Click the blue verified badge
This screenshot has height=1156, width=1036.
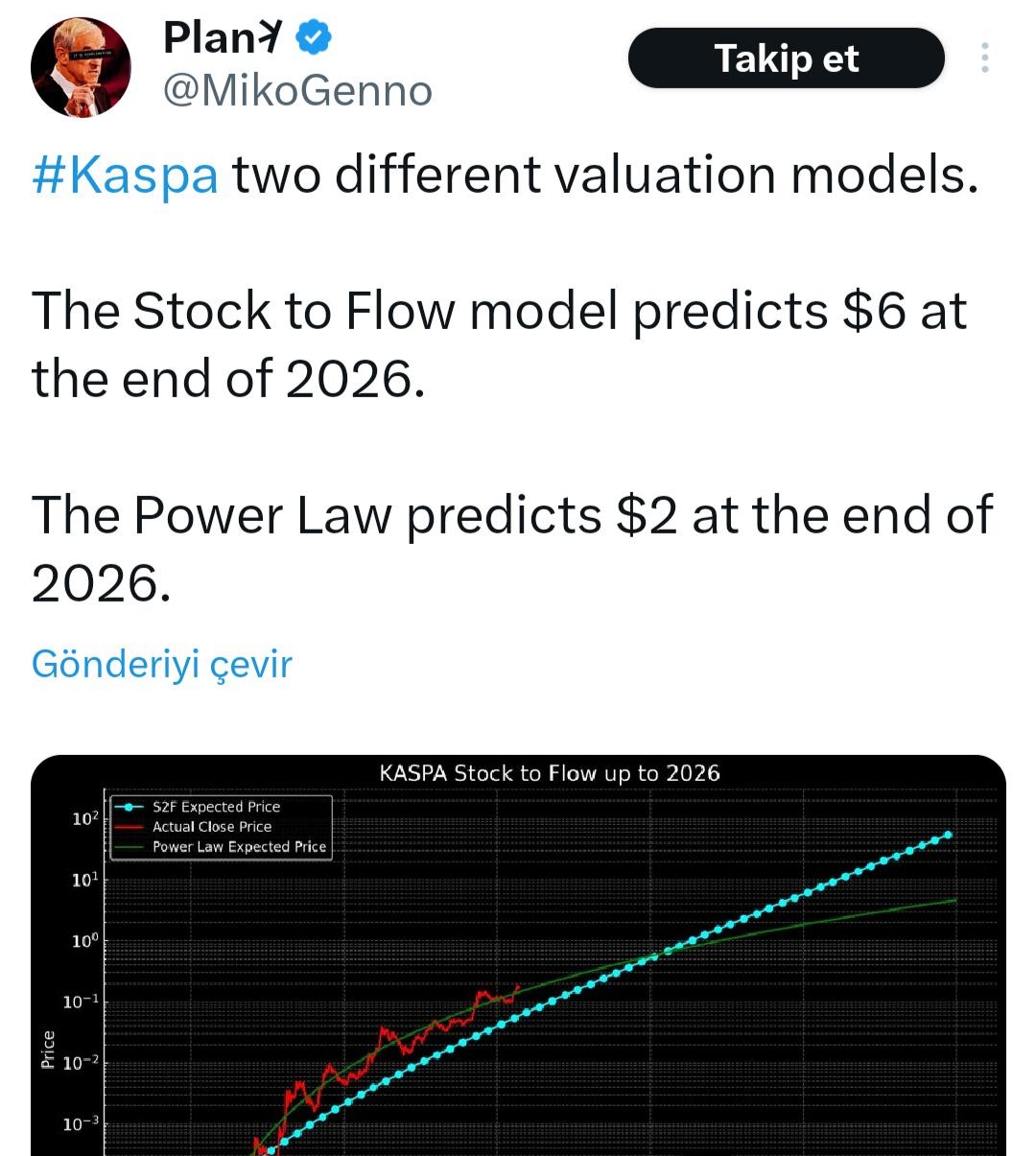pyautogui.click(x=314, y=38)
